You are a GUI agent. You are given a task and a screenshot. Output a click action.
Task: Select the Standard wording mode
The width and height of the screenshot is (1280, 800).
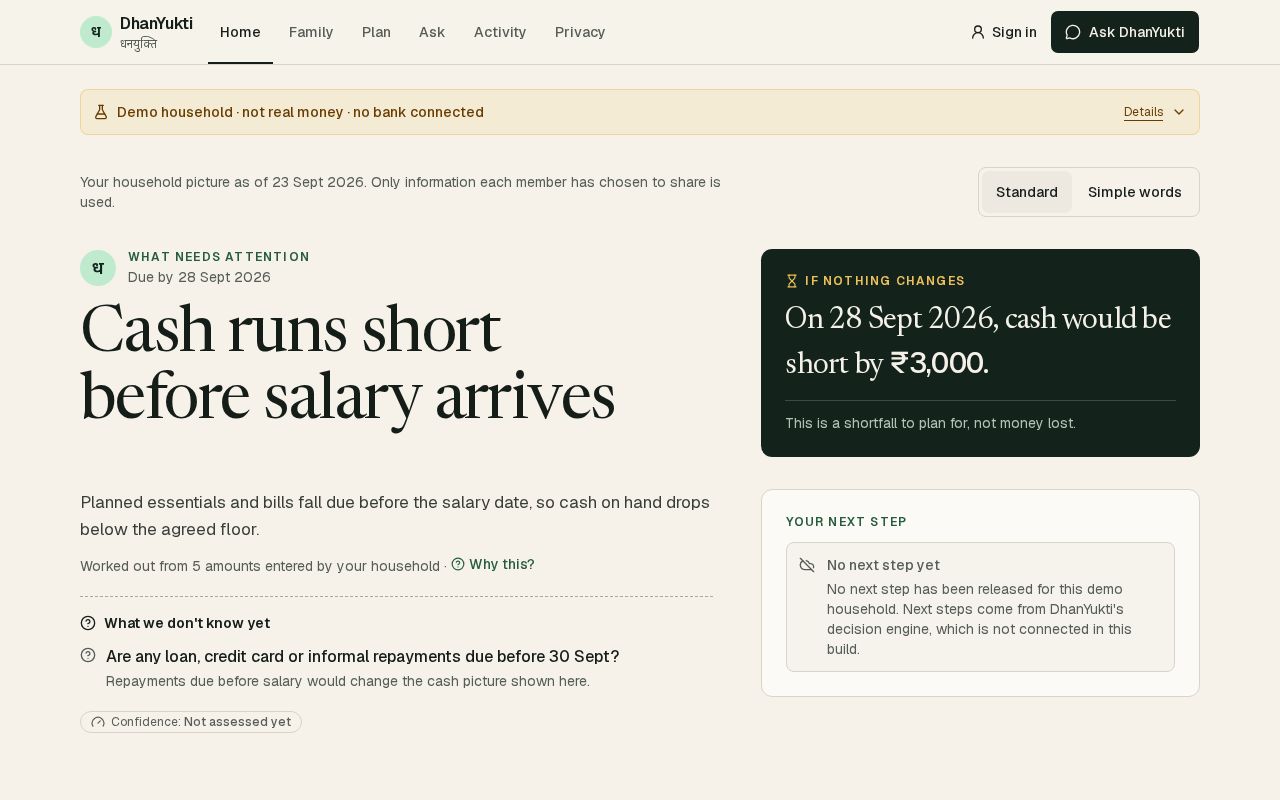click(1027, 192)
